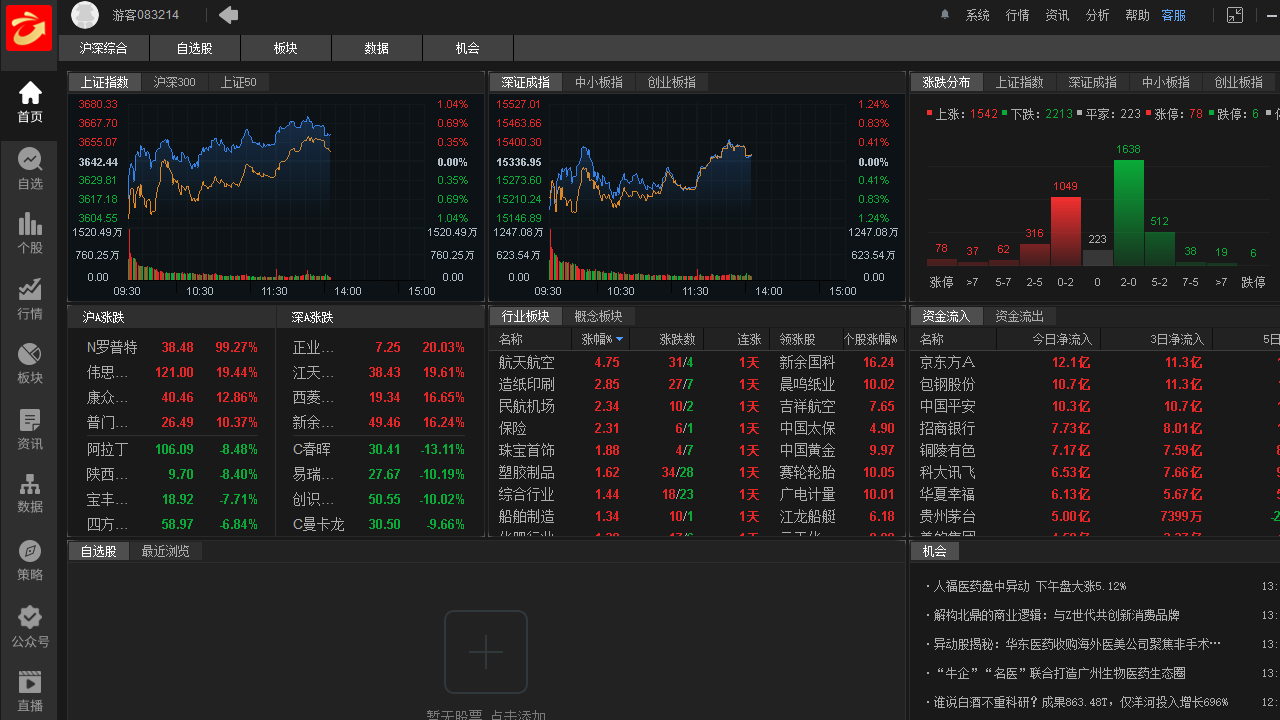Image resolution: width=1280 pixels, height=720 pixels.
Task: Click the window restore icon in title bar
Action: (1235, 15)
